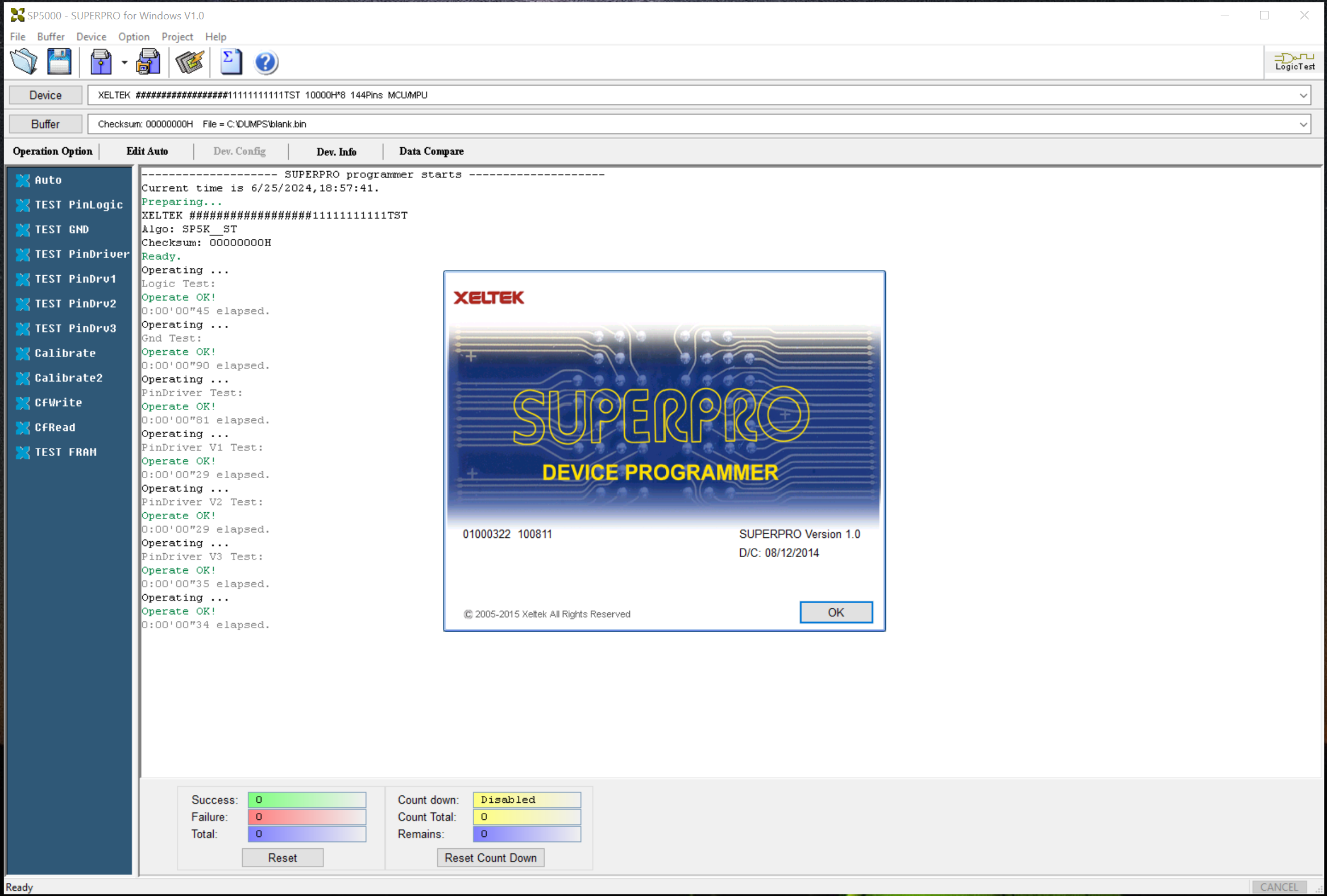Run TEST PinDrv2 operation
This screenshot has height=896, width=1327.
[66, 304]
